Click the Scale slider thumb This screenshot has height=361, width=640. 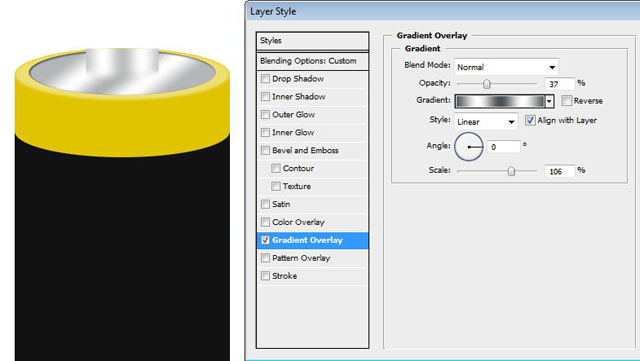pos(511,171)
